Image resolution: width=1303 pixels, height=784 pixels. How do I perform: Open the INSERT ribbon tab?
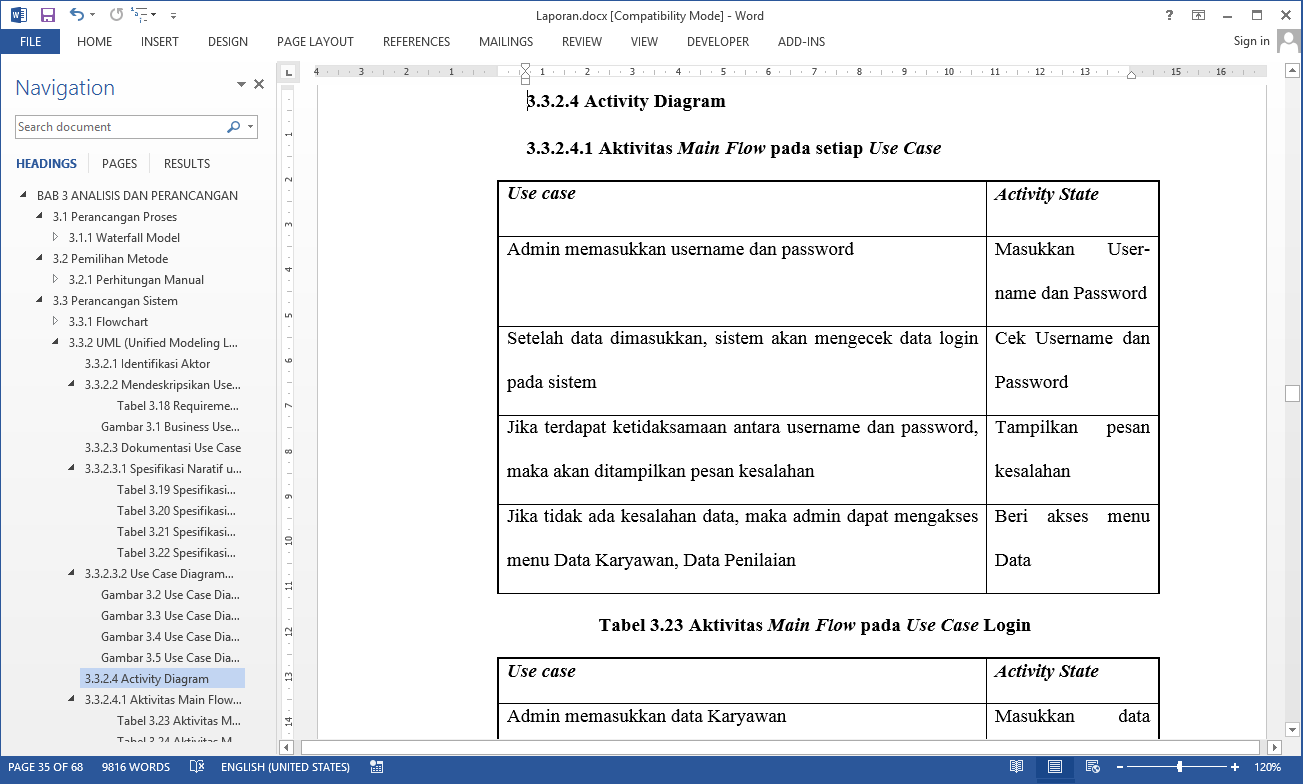(159, 42)
